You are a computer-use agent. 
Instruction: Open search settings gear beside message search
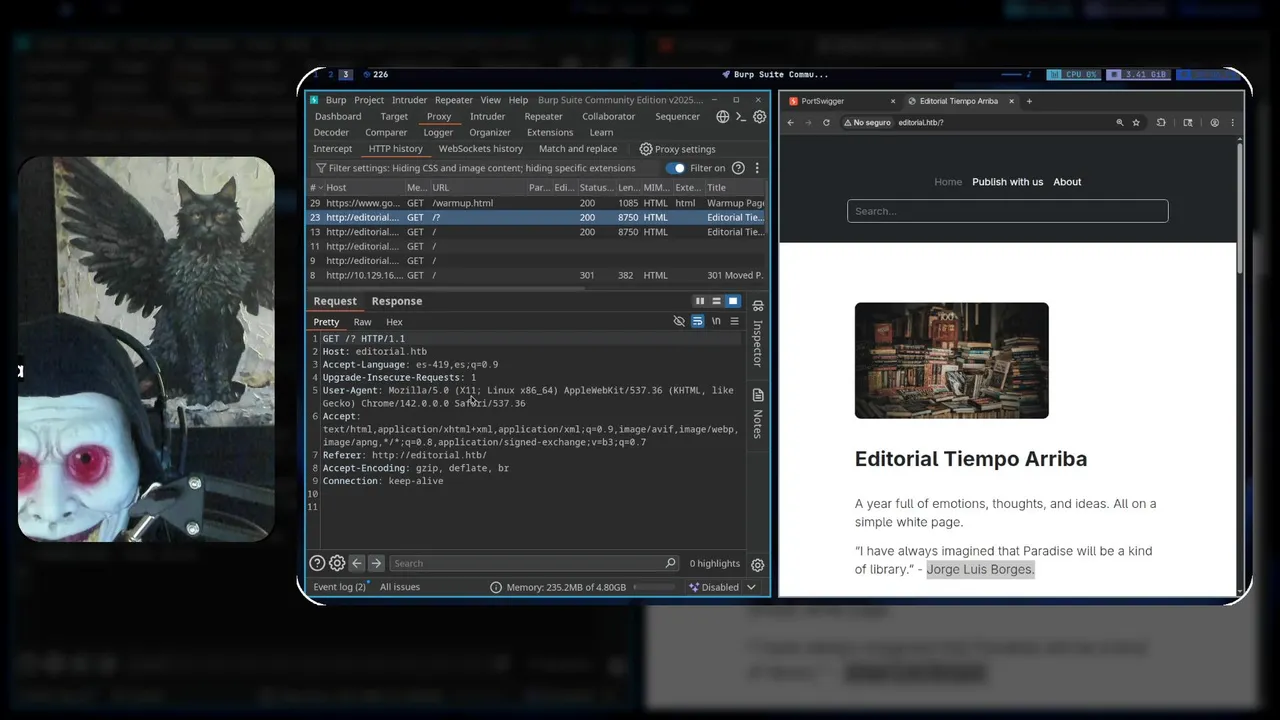click(x=337, y=563)
